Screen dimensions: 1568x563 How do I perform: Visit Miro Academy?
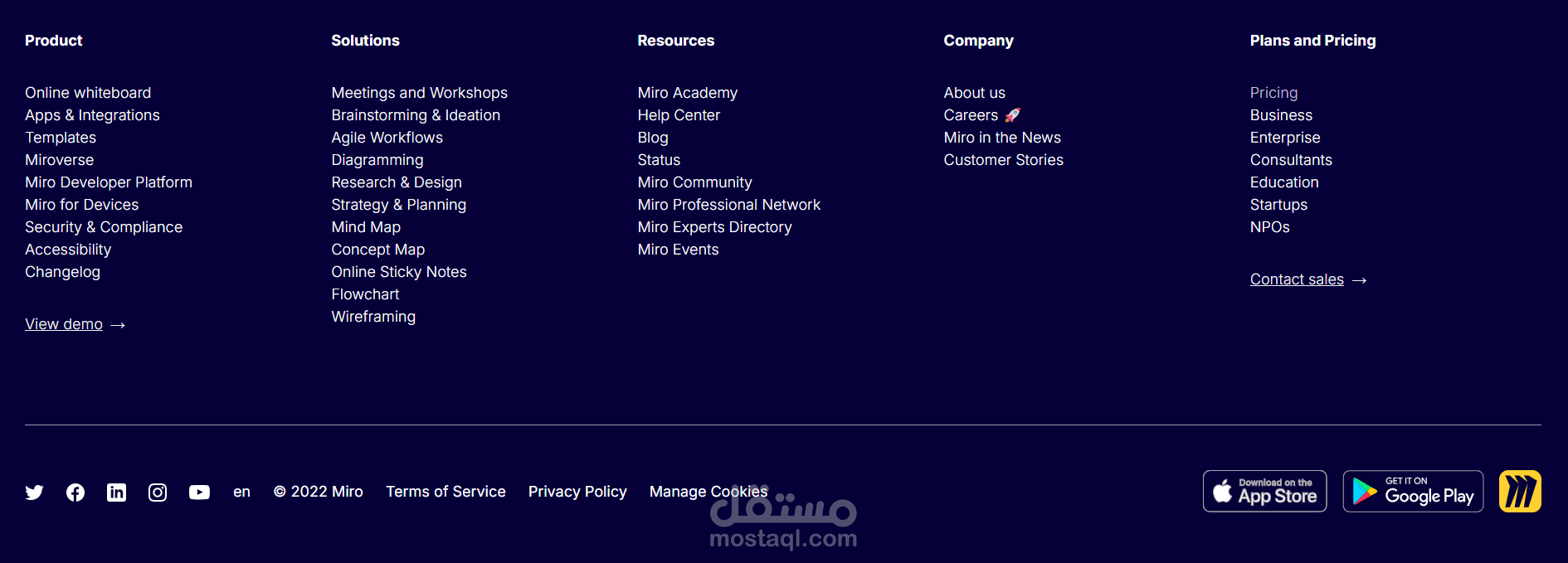(x=688, y=93)
